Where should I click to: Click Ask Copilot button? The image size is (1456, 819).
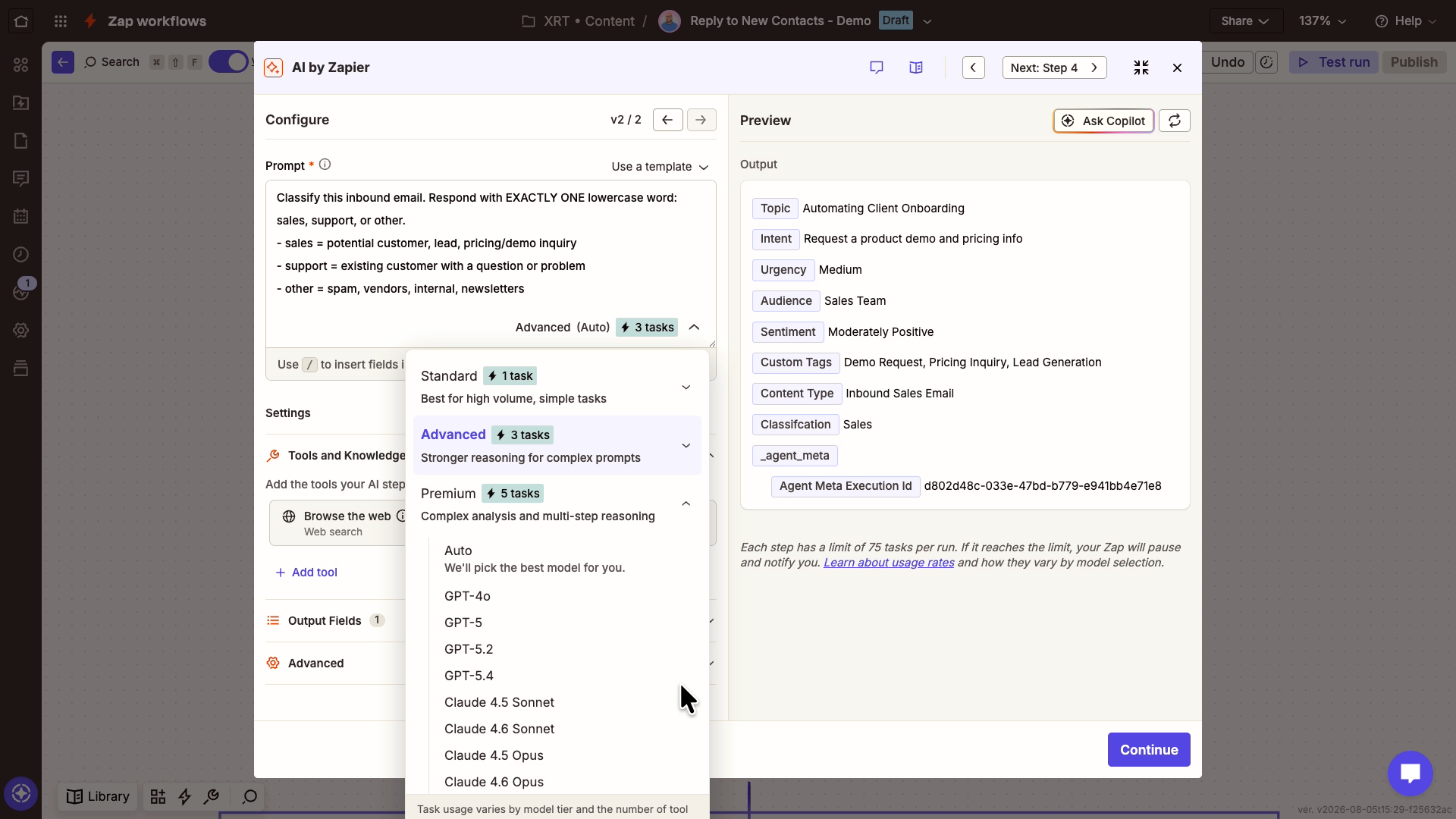pos(1103,121)
